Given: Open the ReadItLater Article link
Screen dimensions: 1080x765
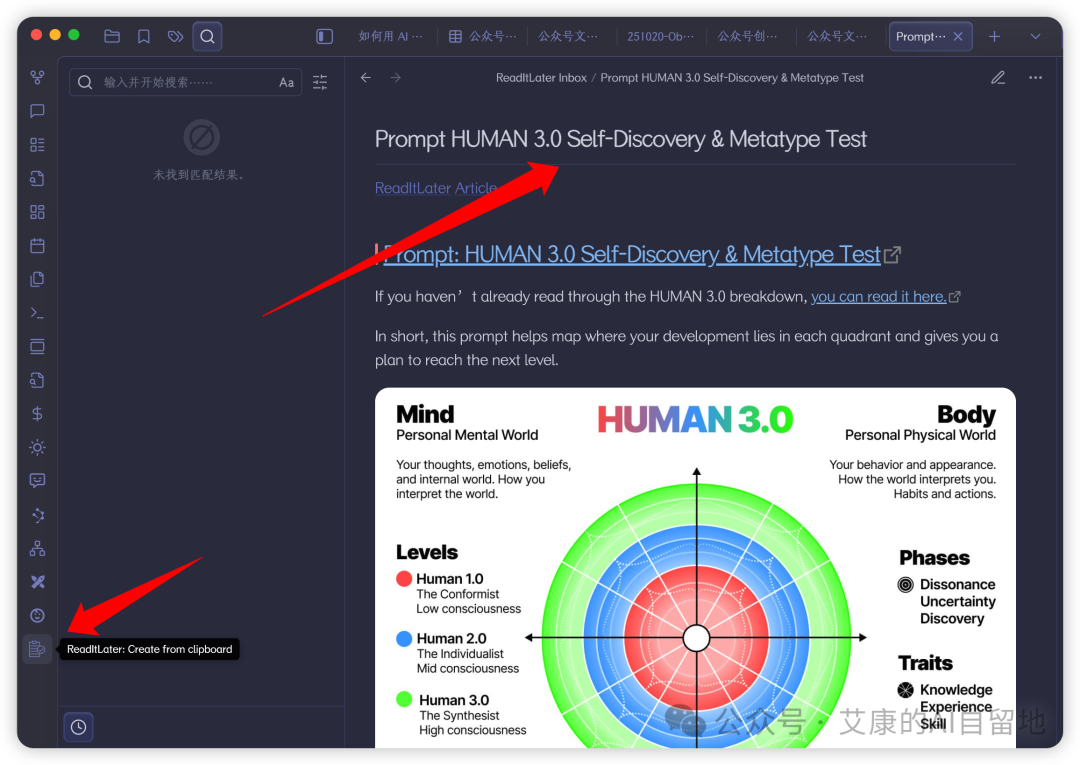Looking at the screenshot, I should tap(436, 188).
